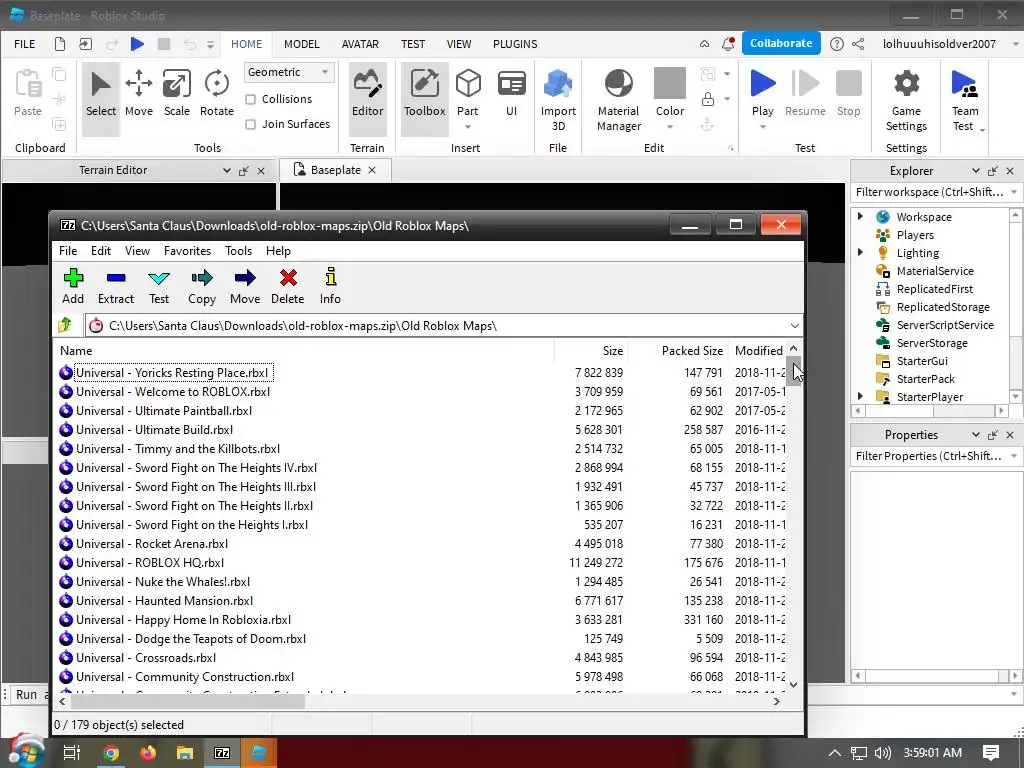The image size is (1024, 768).
Task: Click the notifications bell icon
Action: pyautogui.click(x=728, y=44)
